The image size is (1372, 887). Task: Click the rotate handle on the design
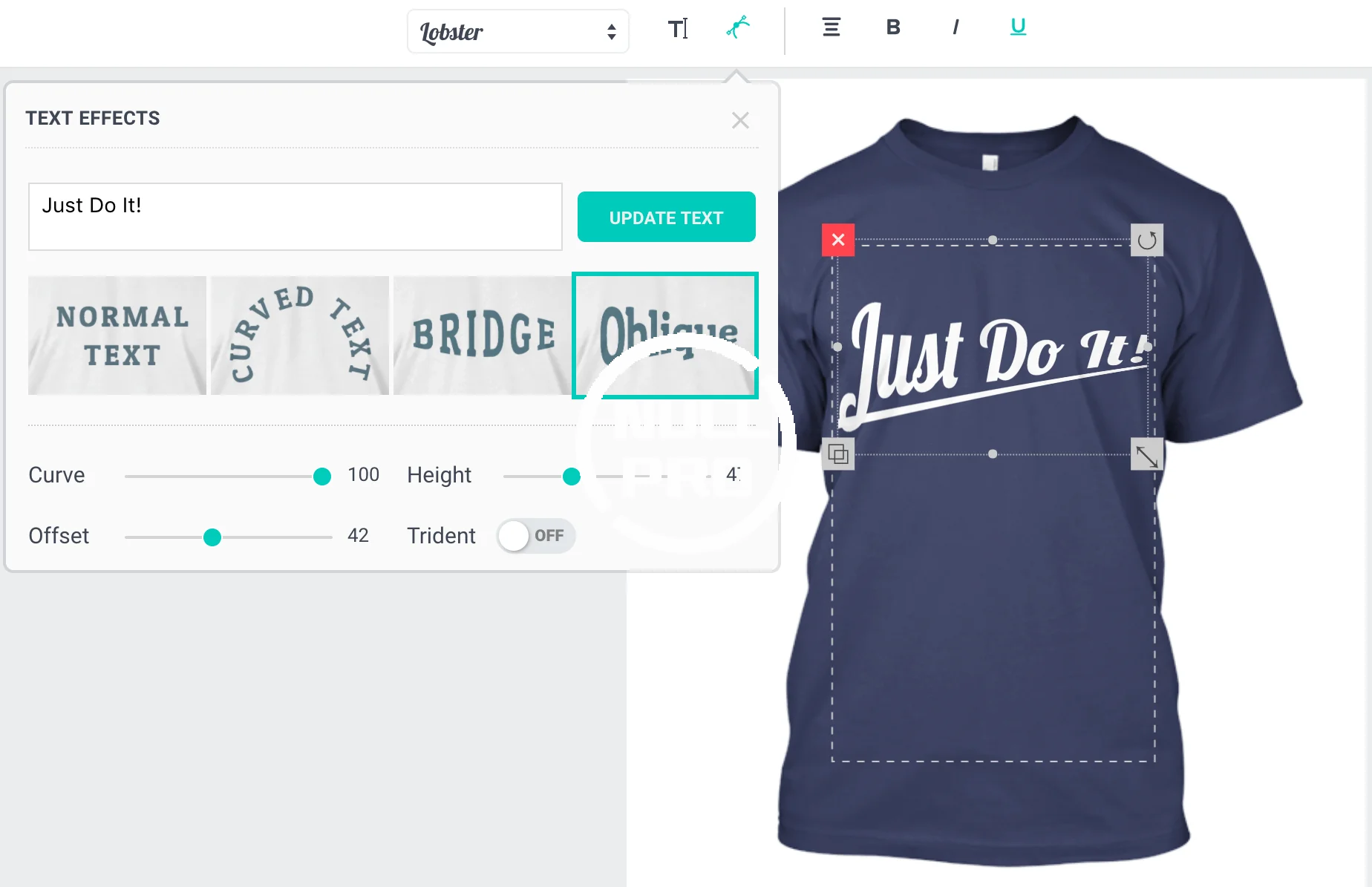click(1147, 240)
